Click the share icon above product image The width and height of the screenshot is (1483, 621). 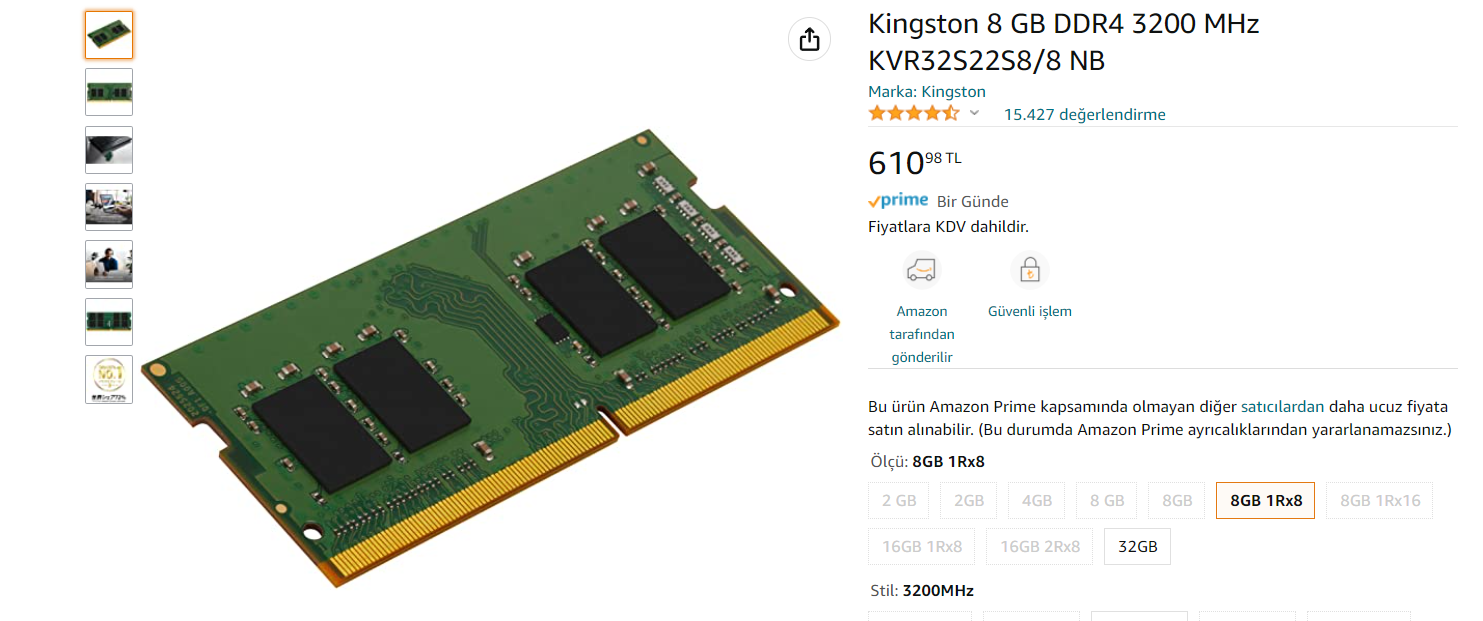click(x=810, y=39)
